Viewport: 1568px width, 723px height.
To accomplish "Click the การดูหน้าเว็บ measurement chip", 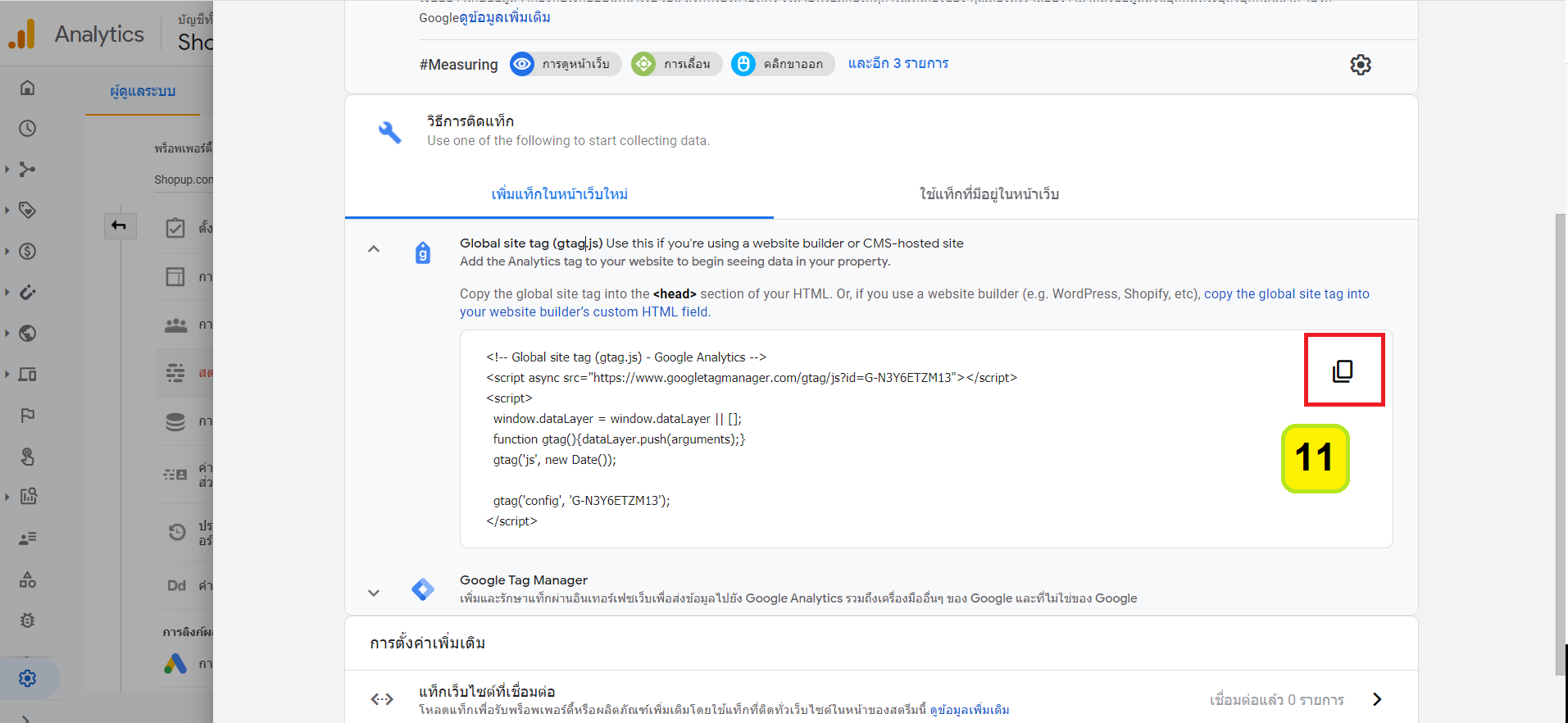I will pos(566,64).
